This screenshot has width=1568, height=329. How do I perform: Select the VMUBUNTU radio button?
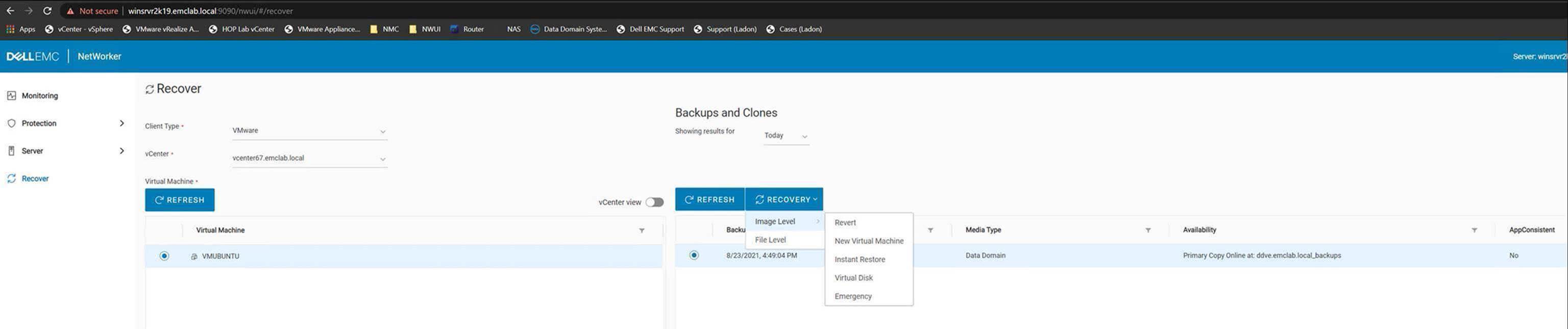click(164, 256)
